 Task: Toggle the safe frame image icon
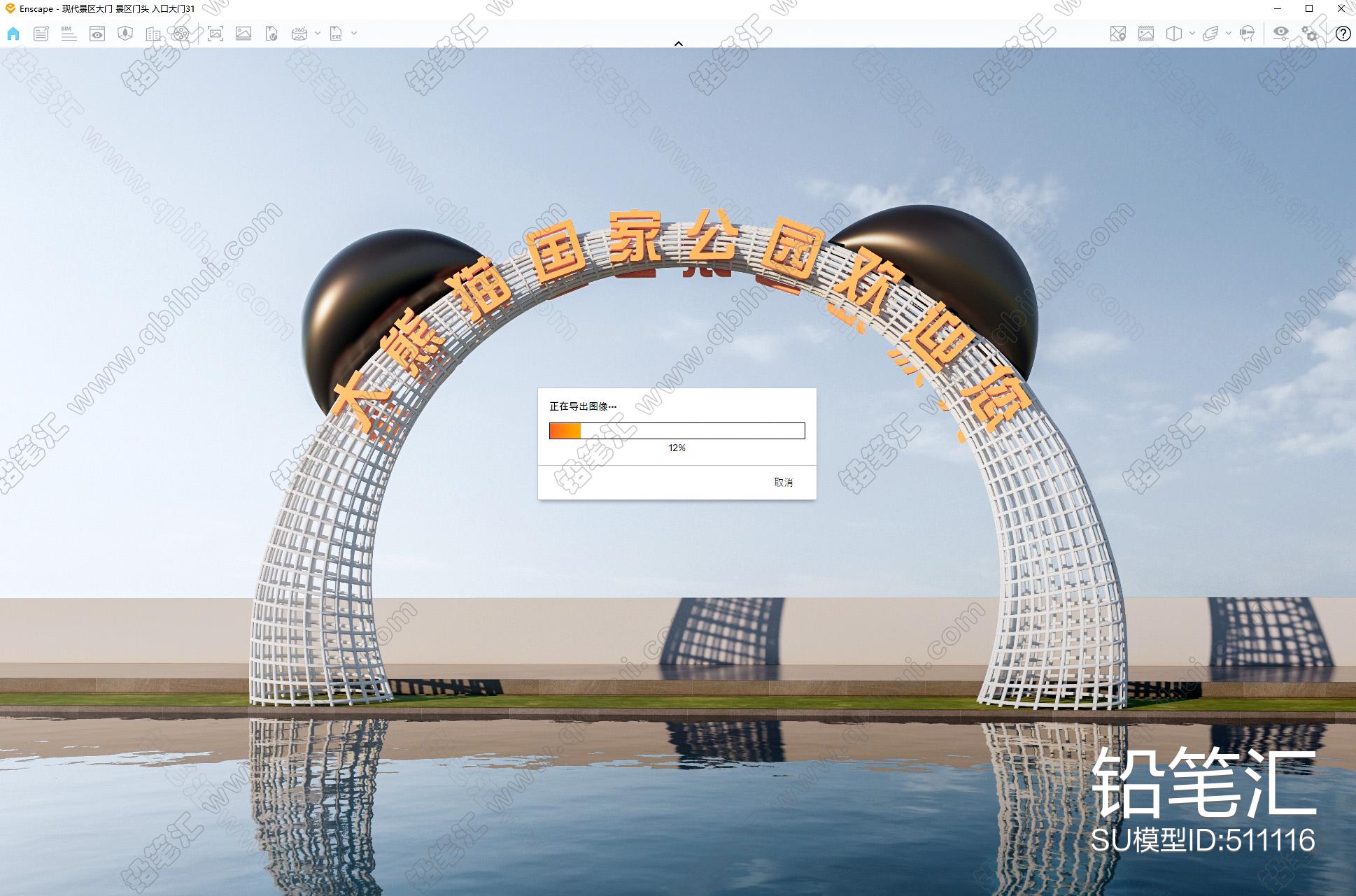pos(1146,34)
